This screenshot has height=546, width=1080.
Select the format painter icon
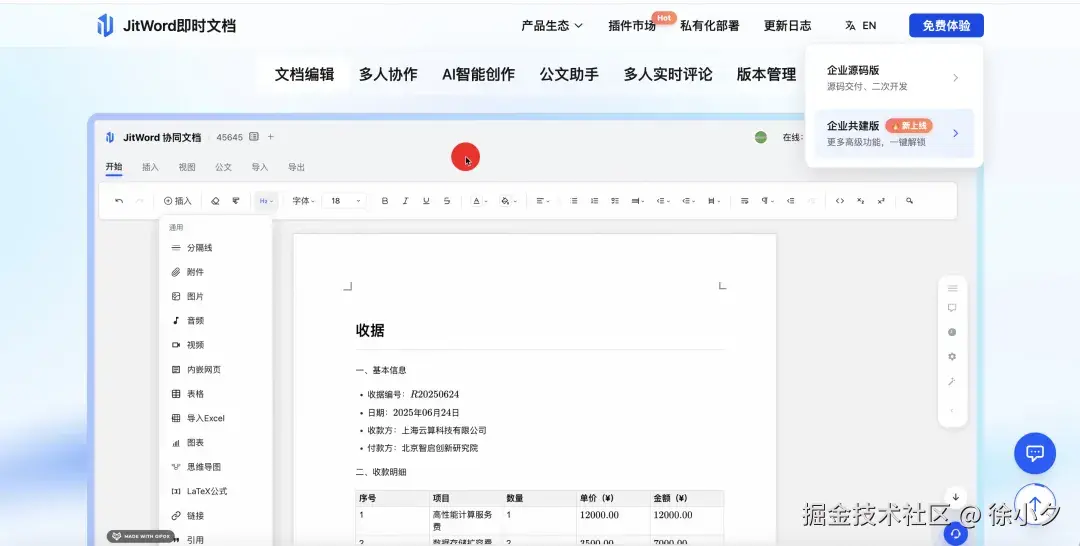pos(236,201)
